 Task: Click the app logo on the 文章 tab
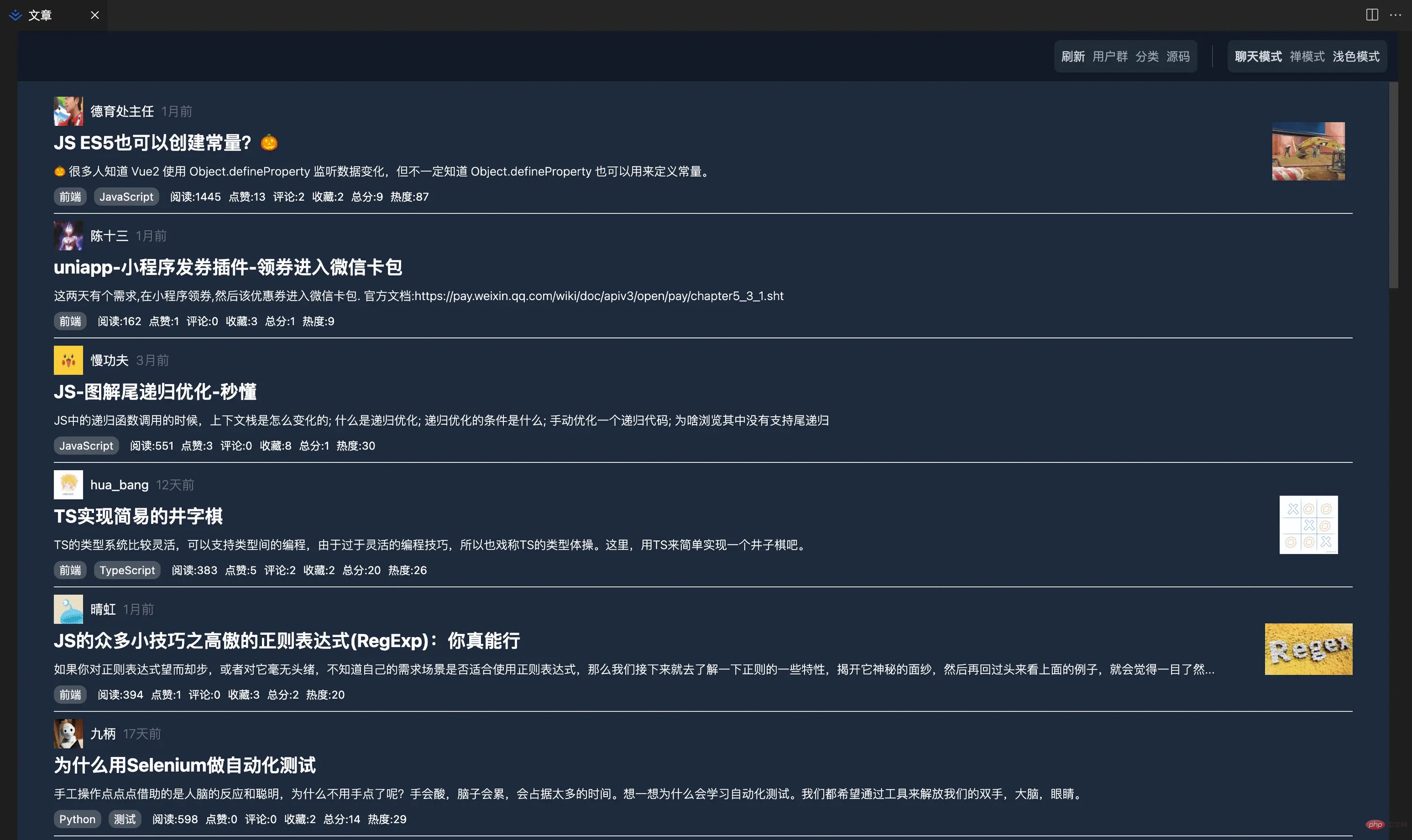pos(15,15)
